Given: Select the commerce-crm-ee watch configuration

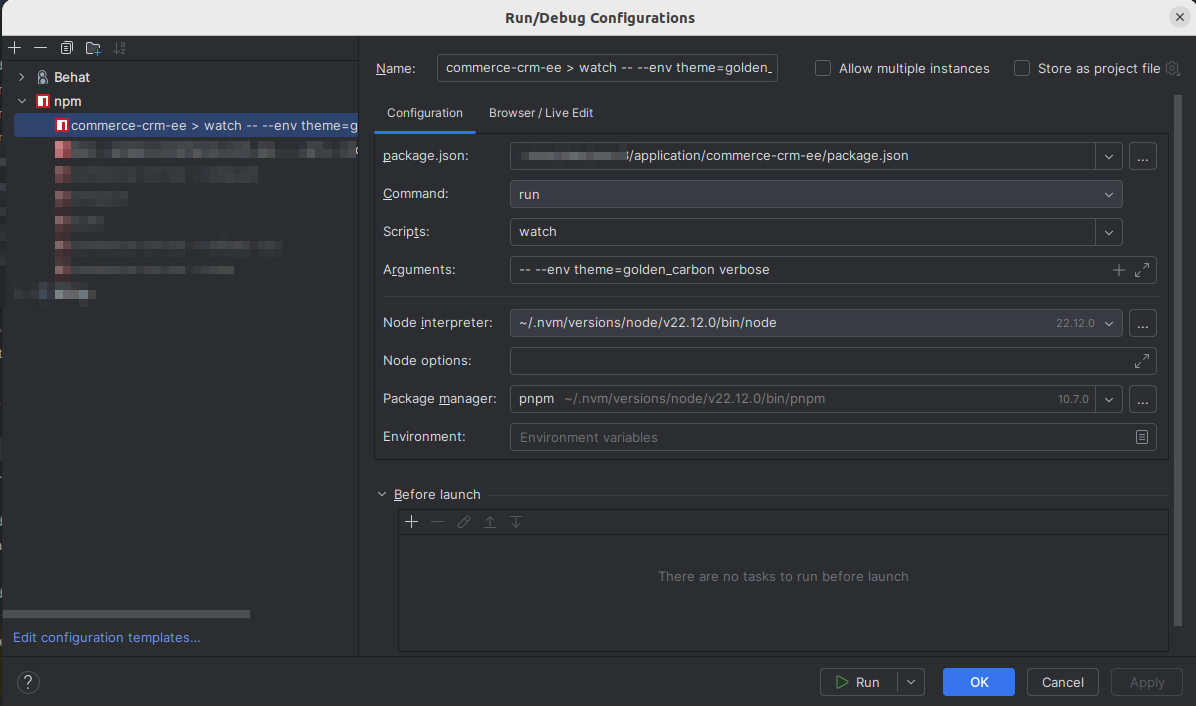Looking at the screenshot, I should point(186,126).
